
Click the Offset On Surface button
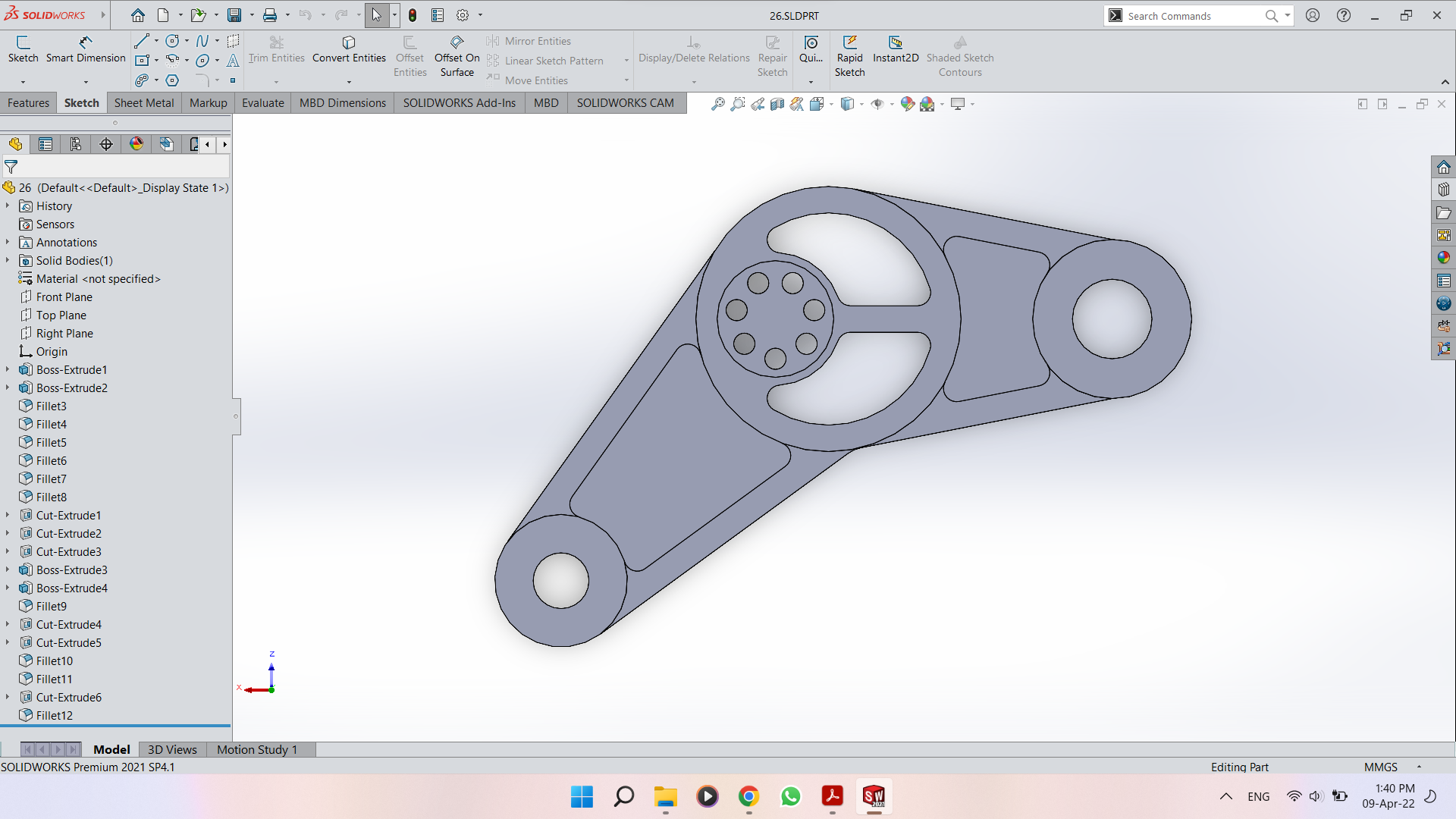(457, 56)
